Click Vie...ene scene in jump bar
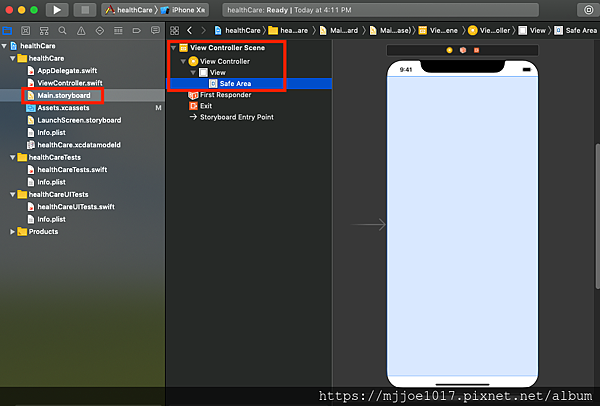The width and height of the screenshot is (600, 406). [438, 31]
